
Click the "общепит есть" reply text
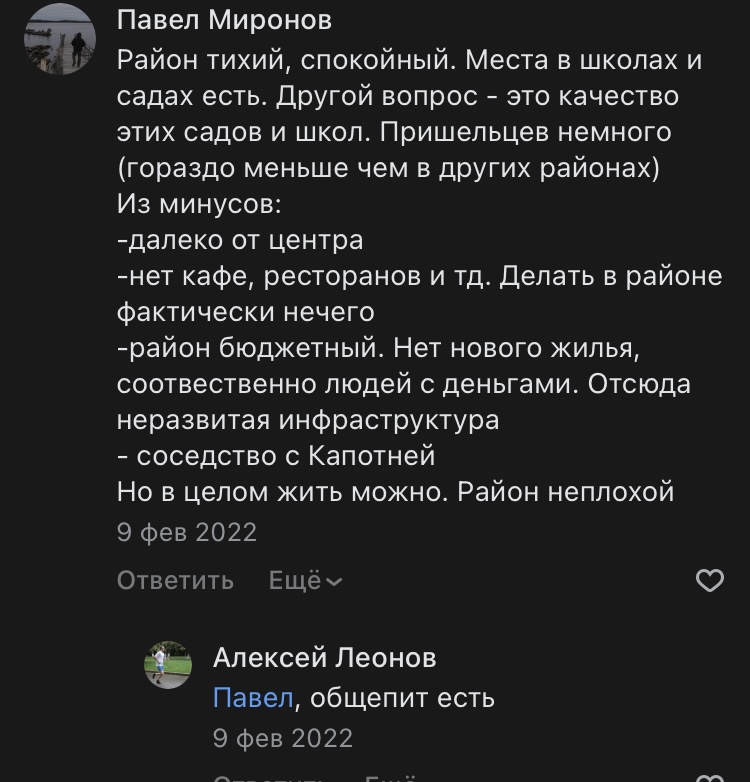click(x=403, y=698)
